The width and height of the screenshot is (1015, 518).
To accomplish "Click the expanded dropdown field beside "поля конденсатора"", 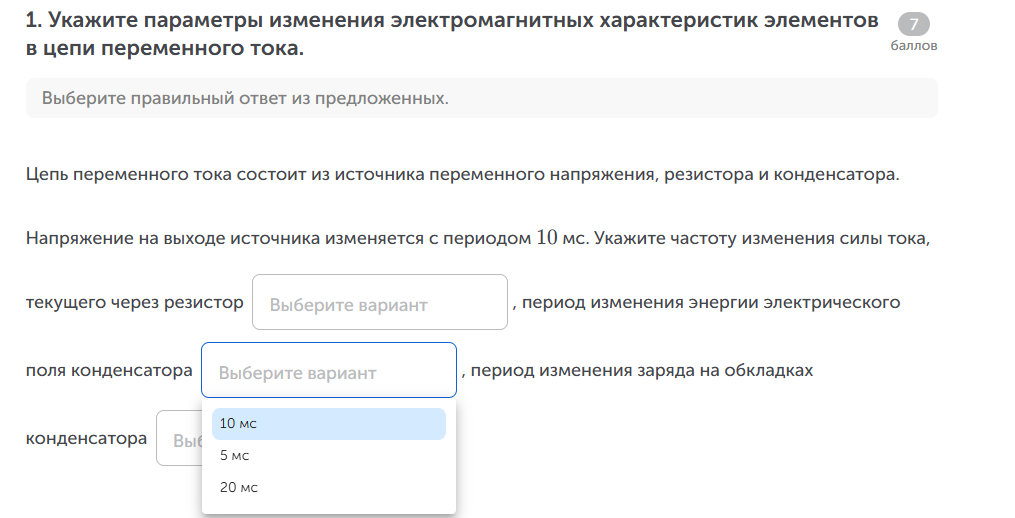I will [x=328, y=371].
